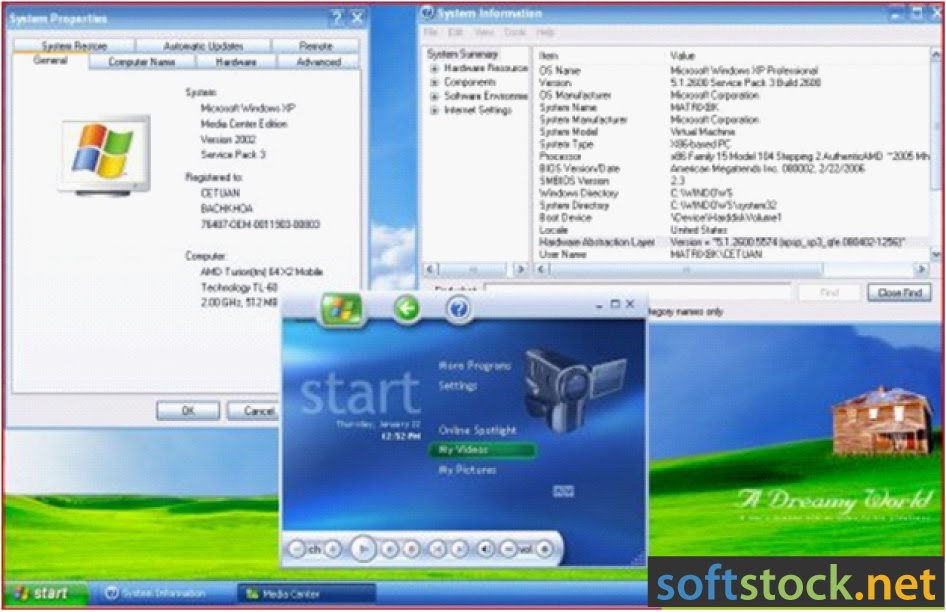946x612 pixels.
Task: Click the green back arrow in Media Center
Action: 407,308
